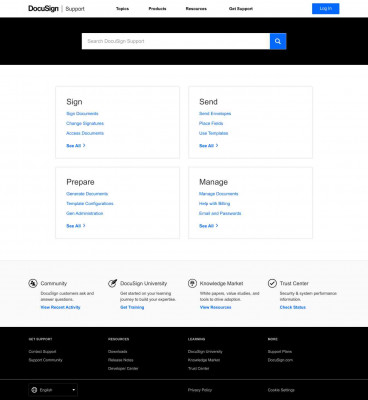Click the Community section title
Image resolution: width=368 pixels, height=400 pixels.
click(54, 283)
